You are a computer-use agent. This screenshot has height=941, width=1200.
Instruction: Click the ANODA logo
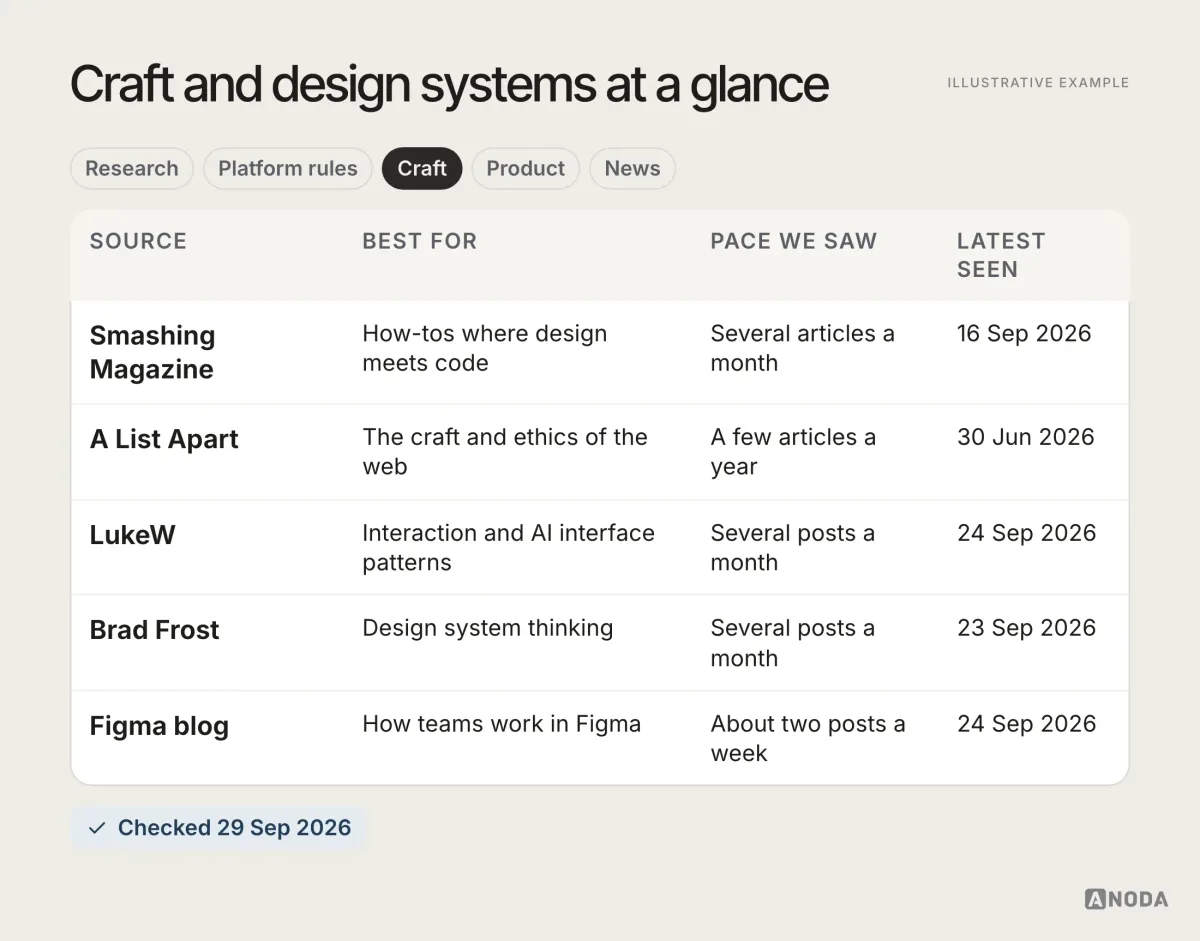tap(1126, 899)
